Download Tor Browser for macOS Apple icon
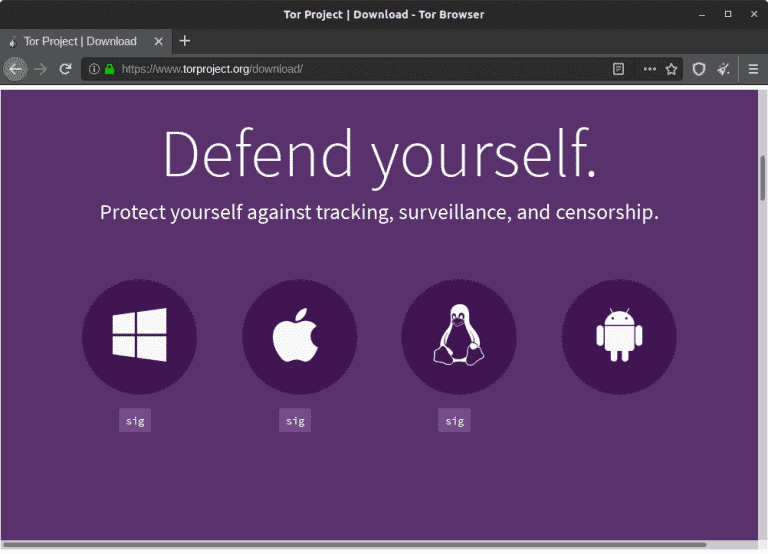The height and width of the screenshot is (554, 768). click(x=299, y=337)
